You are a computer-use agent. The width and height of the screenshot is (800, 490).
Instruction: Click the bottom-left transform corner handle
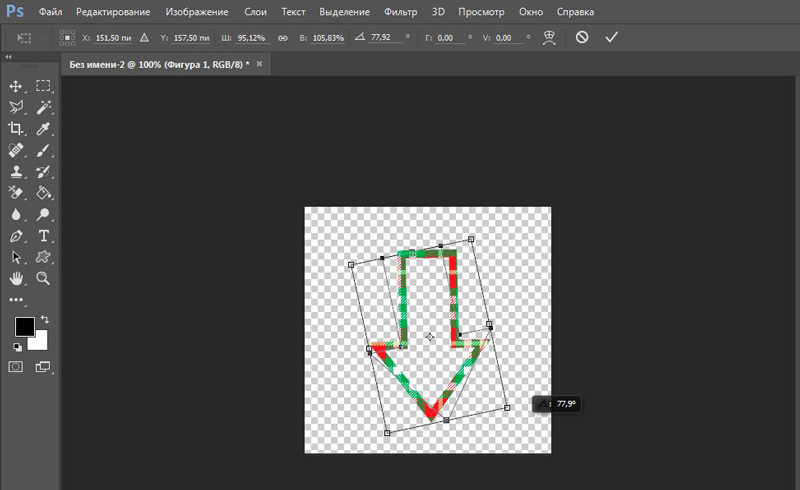(x=387, y=433)
